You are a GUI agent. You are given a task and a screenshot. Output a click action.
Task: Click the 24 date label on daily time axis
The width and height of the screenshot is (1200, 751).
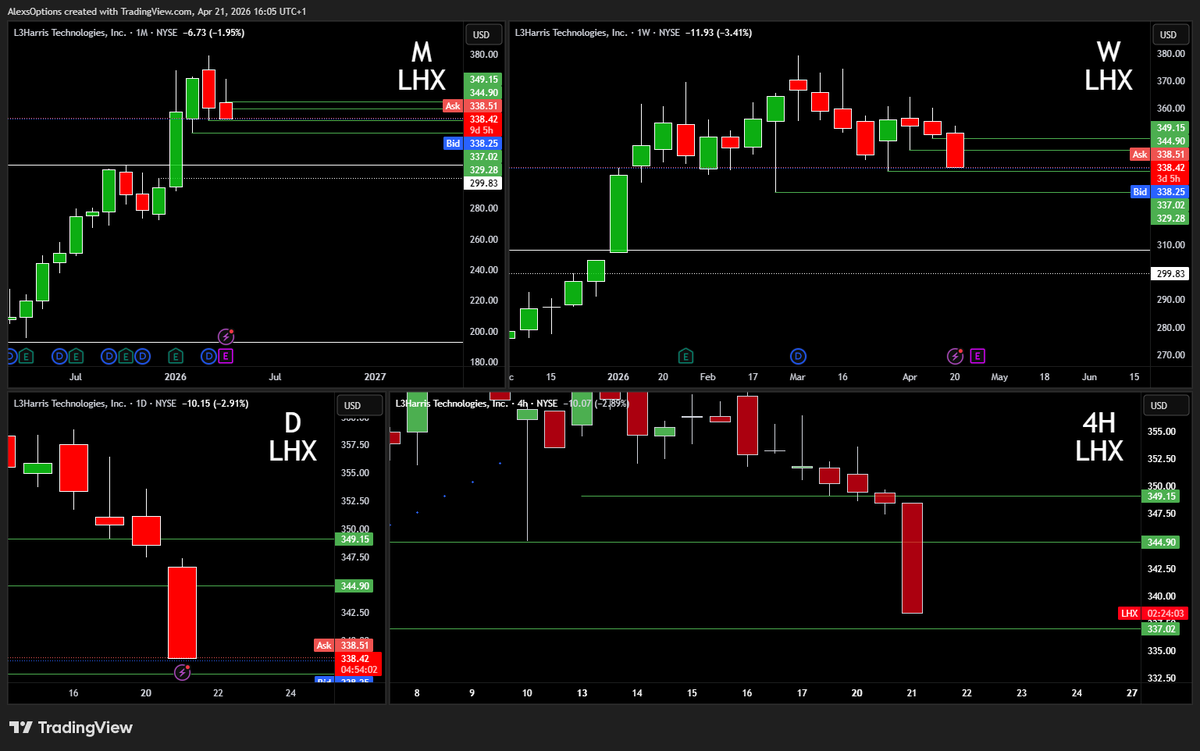[291, 692]
